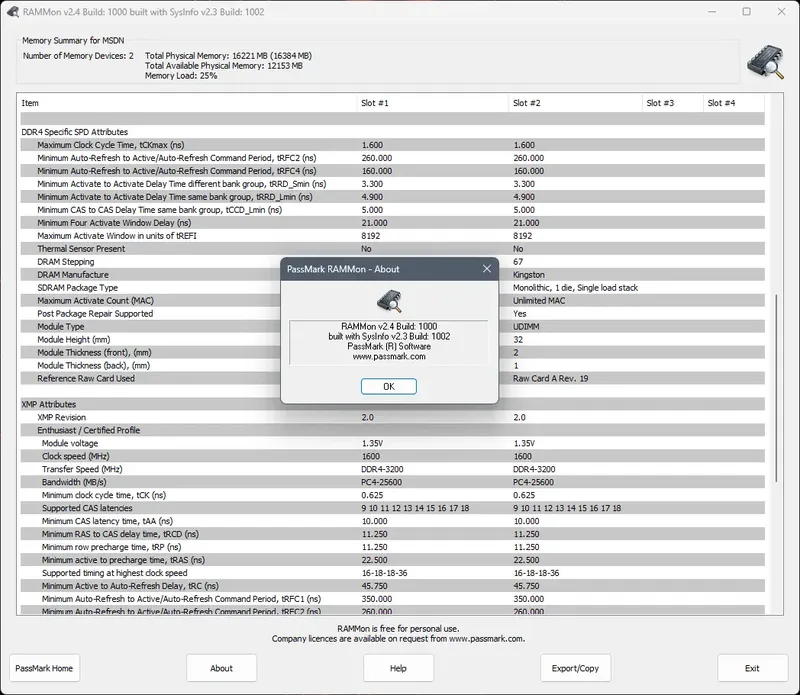Select 'DRAM Stepping' row
This screenshot has width=800, height=695.
coord(392,262)
